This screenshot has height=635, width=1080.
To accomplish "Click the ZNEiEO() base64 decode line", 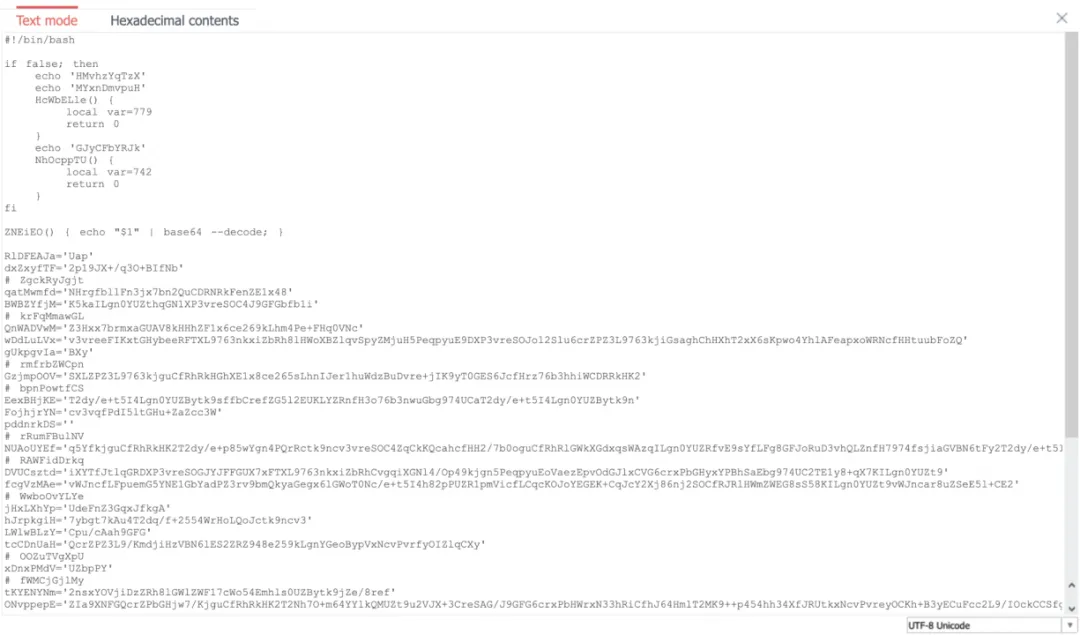I will [x=143, y=232].
